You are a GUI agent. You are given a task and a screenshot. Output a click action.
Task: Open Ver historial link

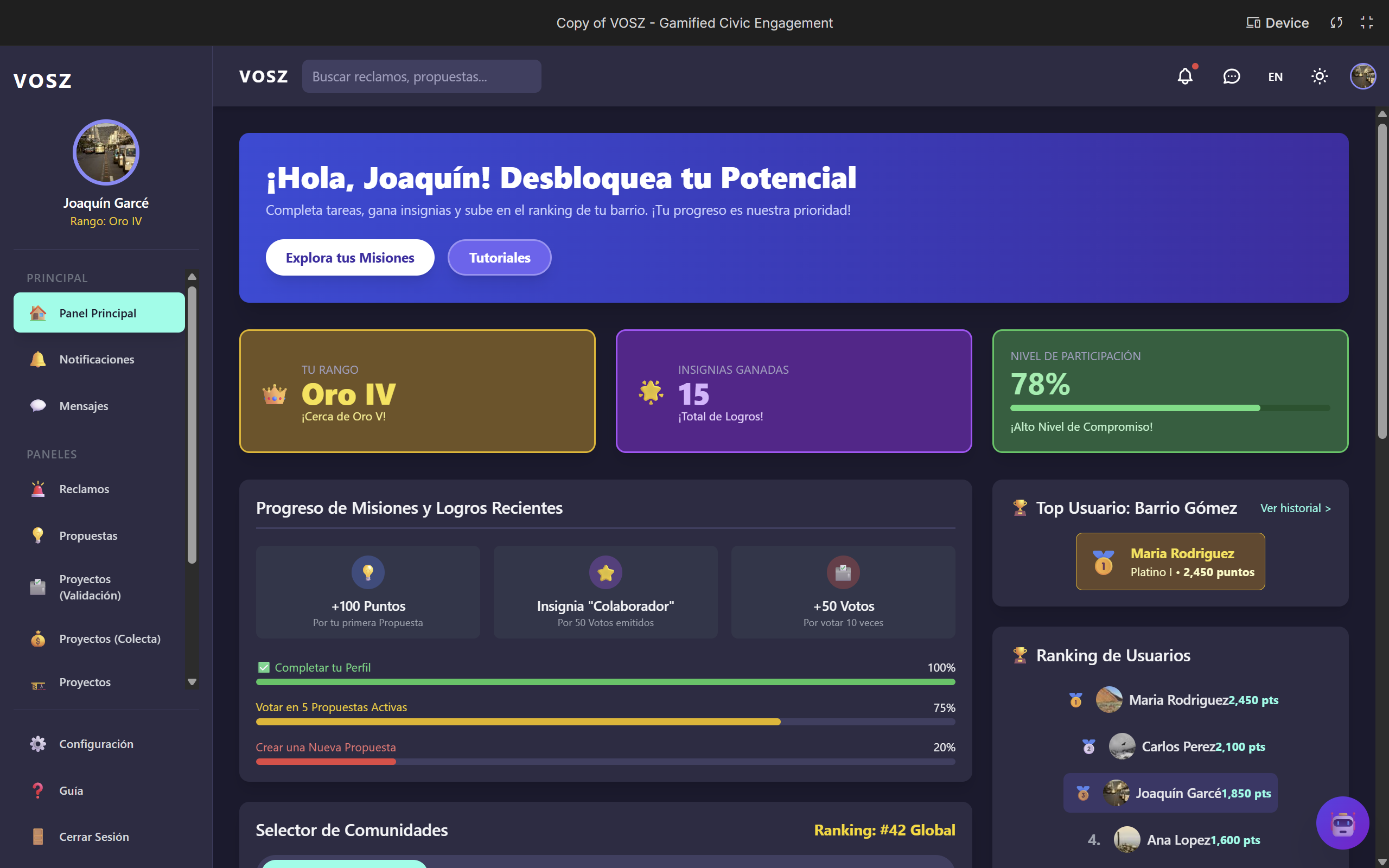click(x=1295, y=508)
